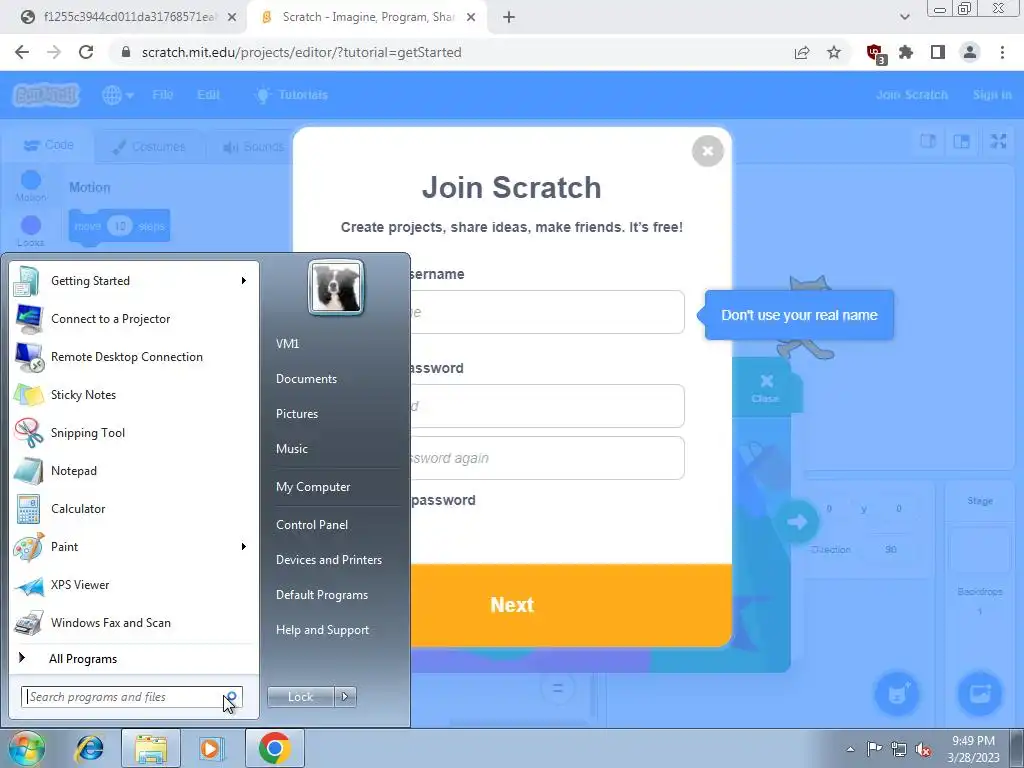Open Control Panel
Image resolution: width=1024 pixels, height=768 pixels.
[x=312, y=524]
